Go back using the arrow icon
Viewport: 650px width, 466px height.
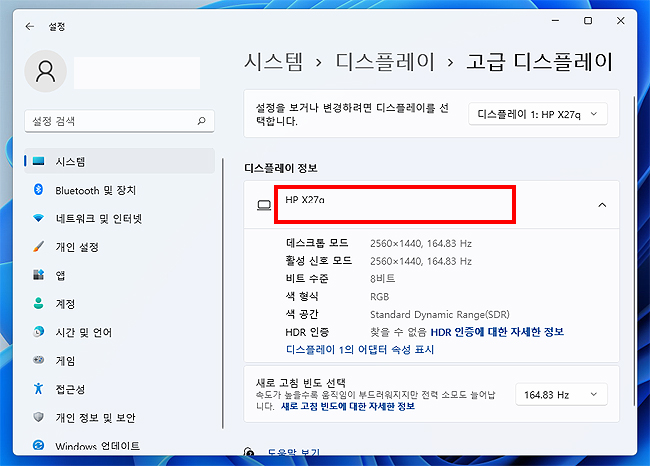(x=30, y=27)
